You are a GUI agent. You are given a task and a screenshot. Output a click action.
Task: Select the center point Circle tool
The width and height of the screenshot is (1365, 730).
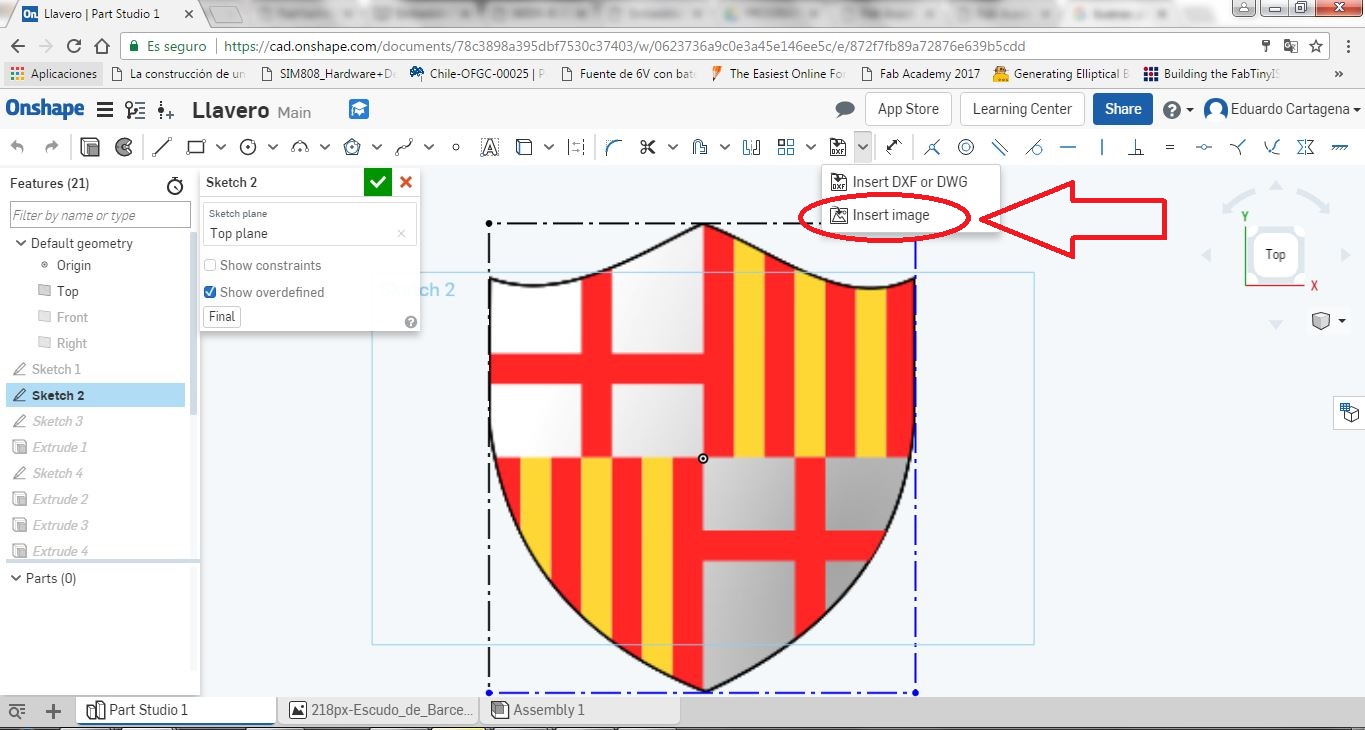(x=248, y=147)
